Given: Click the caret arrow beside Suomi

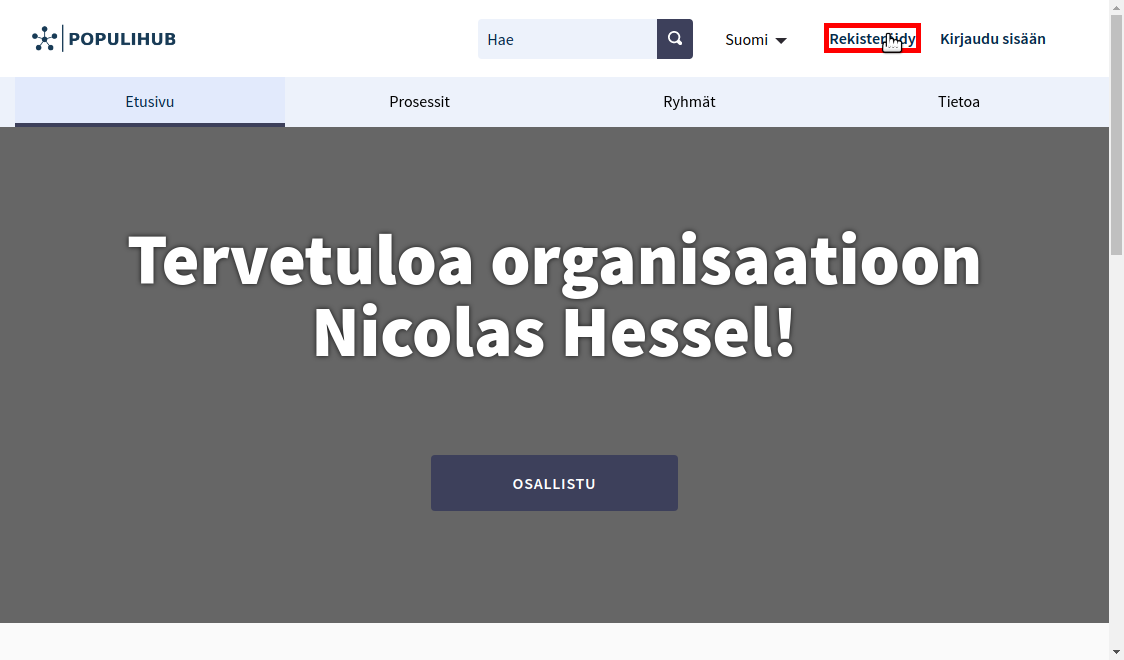Looking at the screenshot, I should [781, 40].
